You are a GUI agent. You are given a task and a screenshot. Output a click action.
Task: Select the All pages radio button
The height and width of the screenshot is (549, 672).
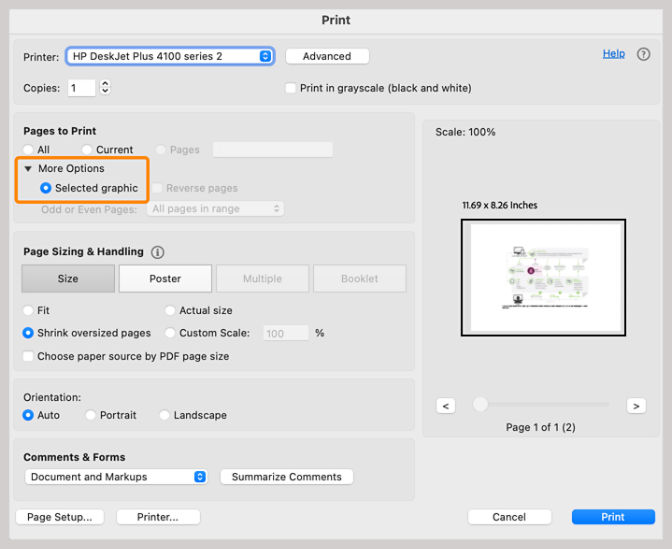29,150
